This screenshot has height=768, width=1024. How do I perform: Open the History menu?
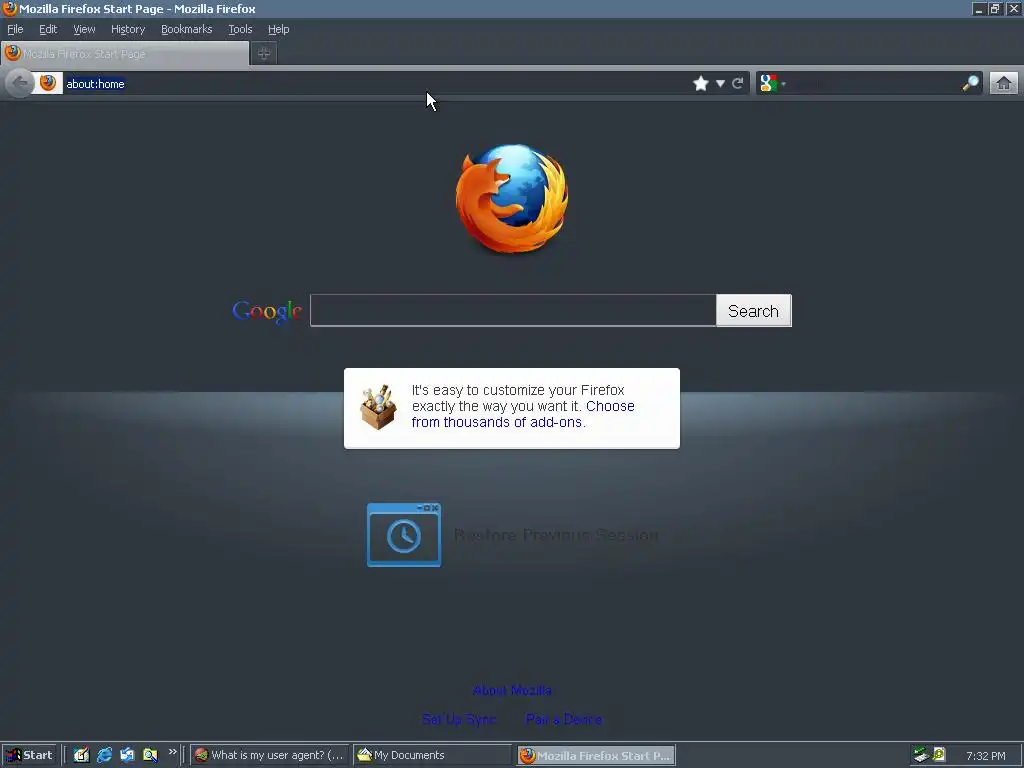tap(128, 29)
